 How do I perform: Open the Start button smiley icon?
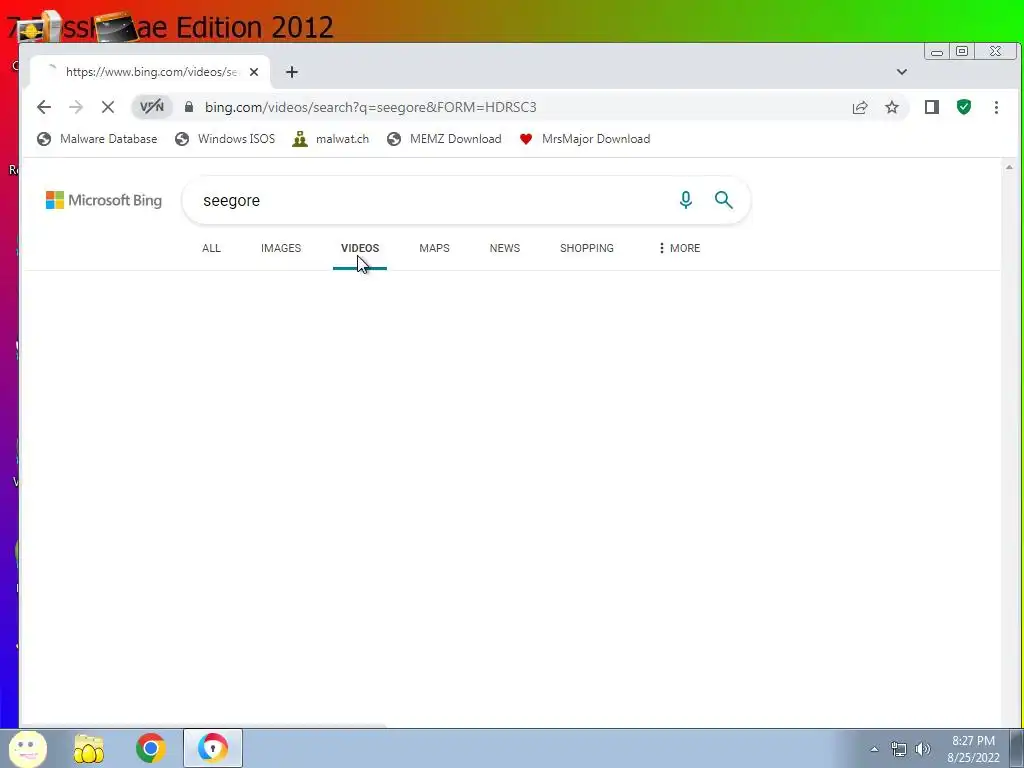[27, 748]
